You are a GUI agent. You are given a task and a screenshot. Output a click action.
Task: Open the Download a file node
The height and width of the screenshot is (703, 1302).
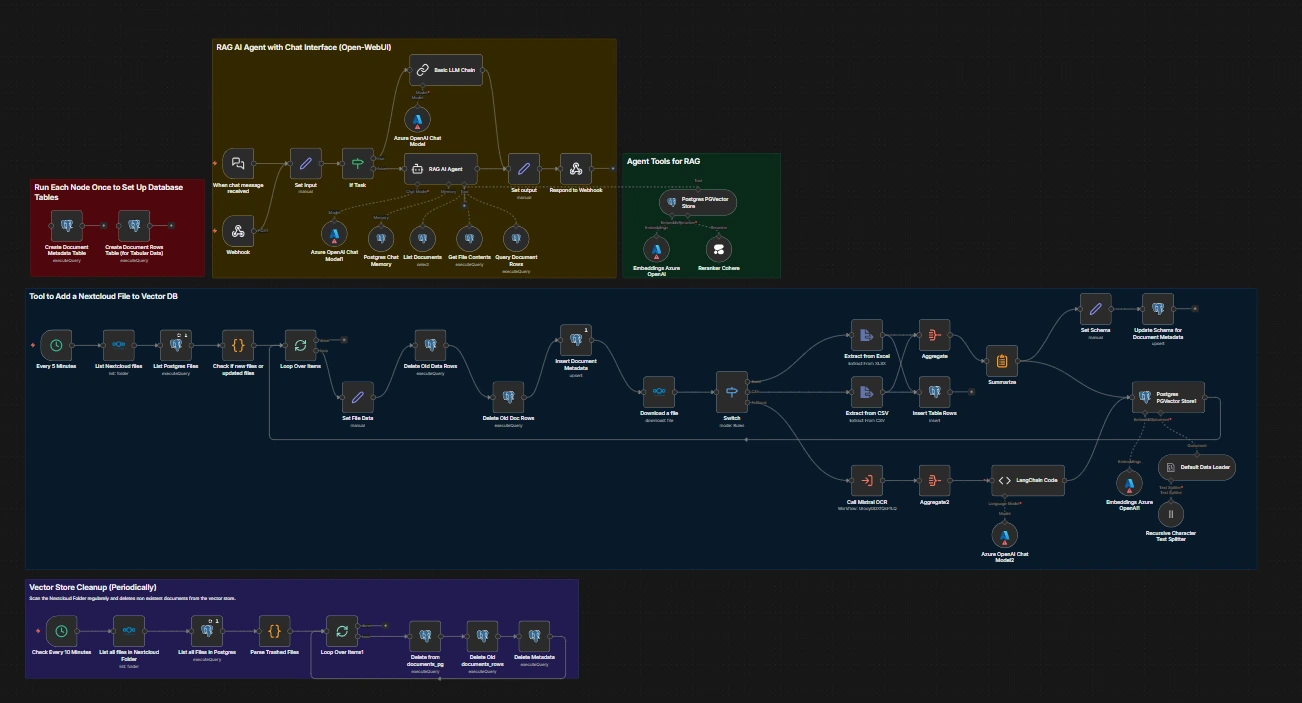pyautogui.click(x=659, y=391)
